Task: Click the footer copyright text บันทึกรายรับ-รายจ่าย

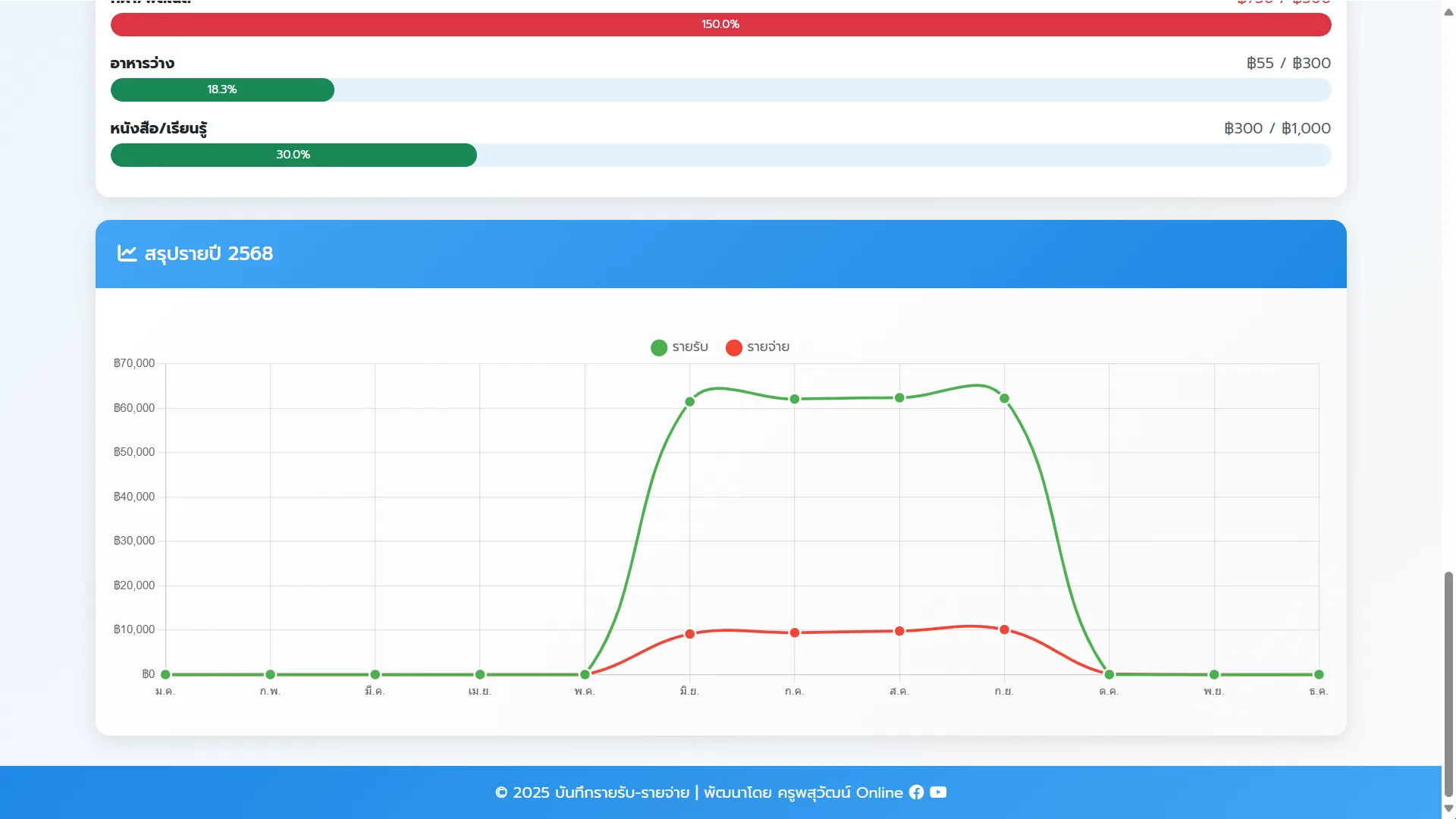Action: point(622,792)
